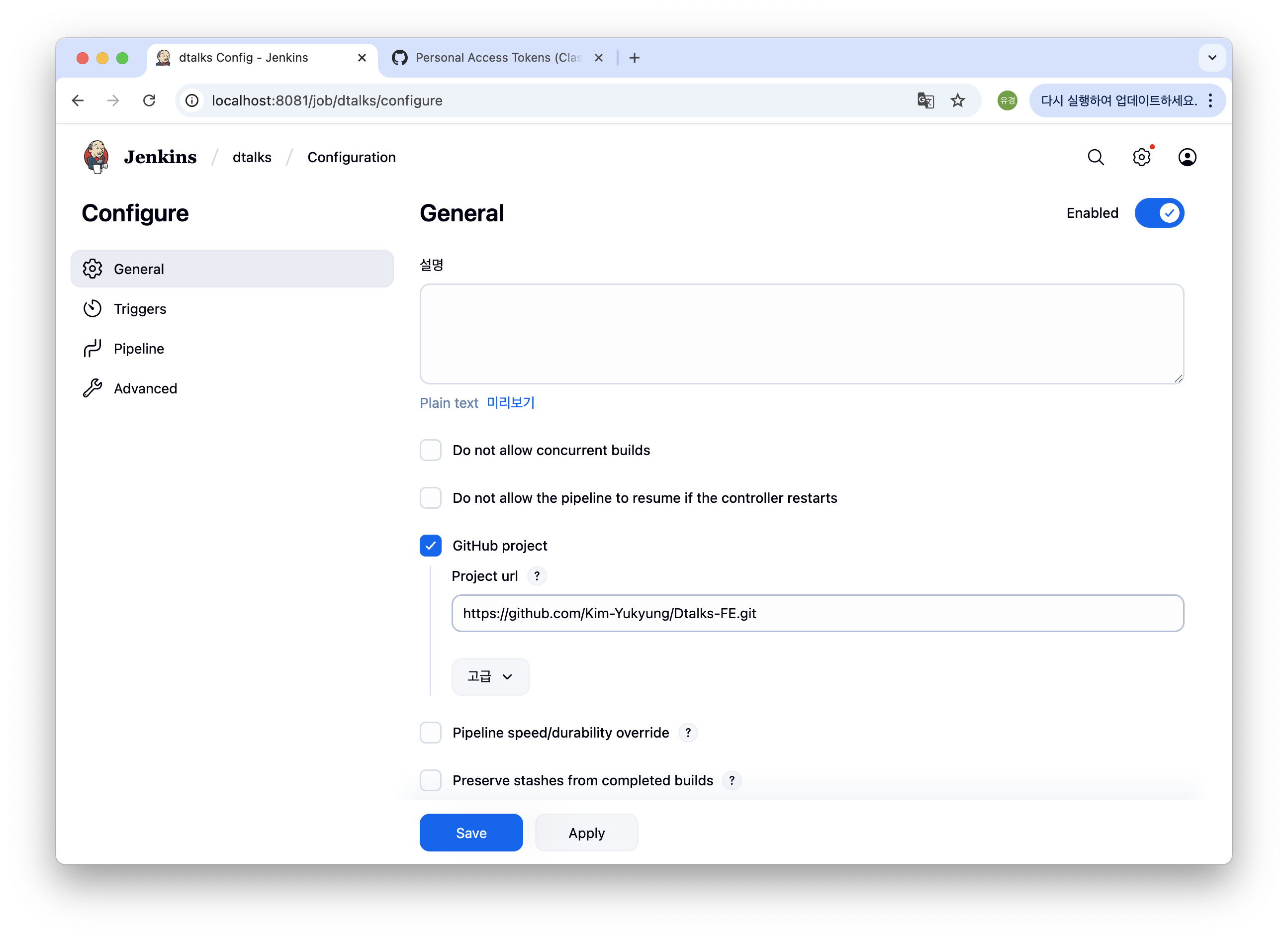
Task: Click the 미리보기 preview link
Action: point(511,402)
